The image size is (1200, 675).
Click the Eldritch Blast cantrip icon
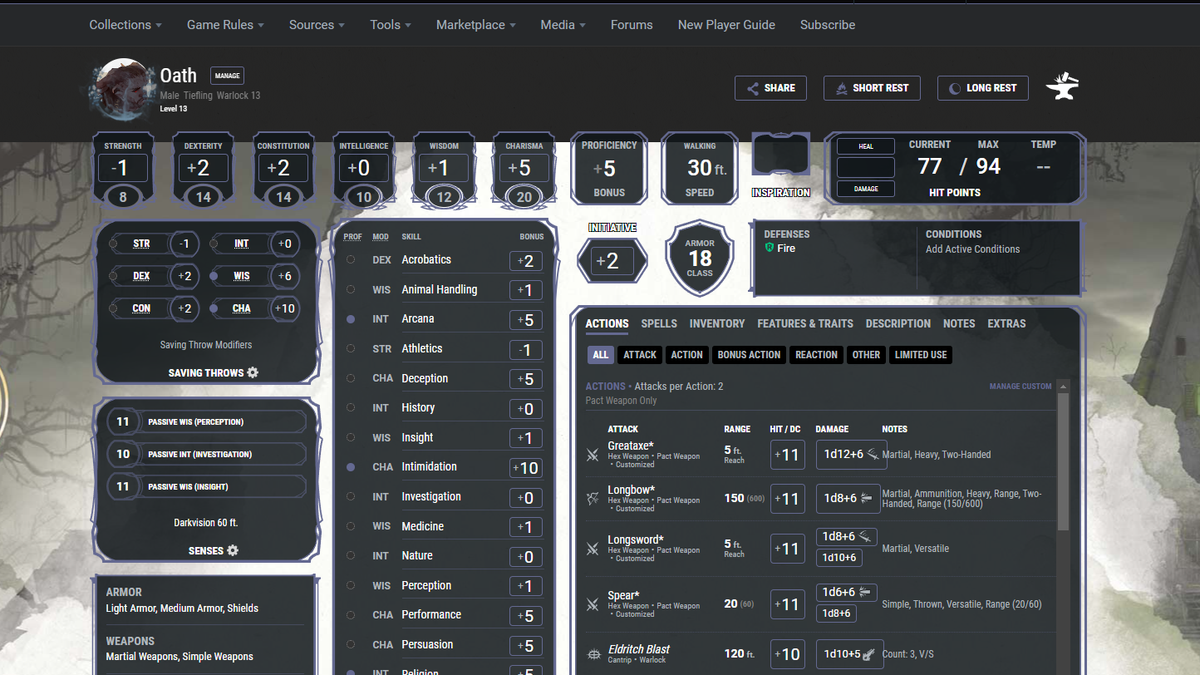593,654
